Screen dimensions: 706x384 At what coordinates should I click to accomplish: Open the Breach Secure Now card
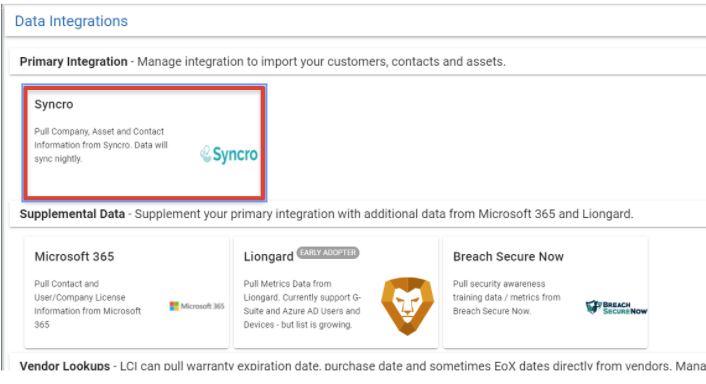(545, 292)
